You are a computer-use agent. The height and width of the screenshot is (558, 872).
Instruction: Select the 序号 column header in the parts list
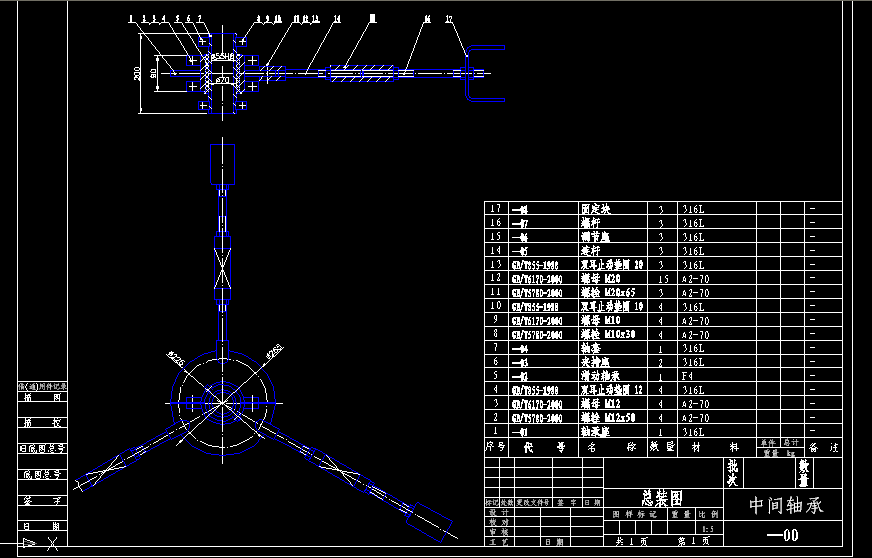pos(495,447)
